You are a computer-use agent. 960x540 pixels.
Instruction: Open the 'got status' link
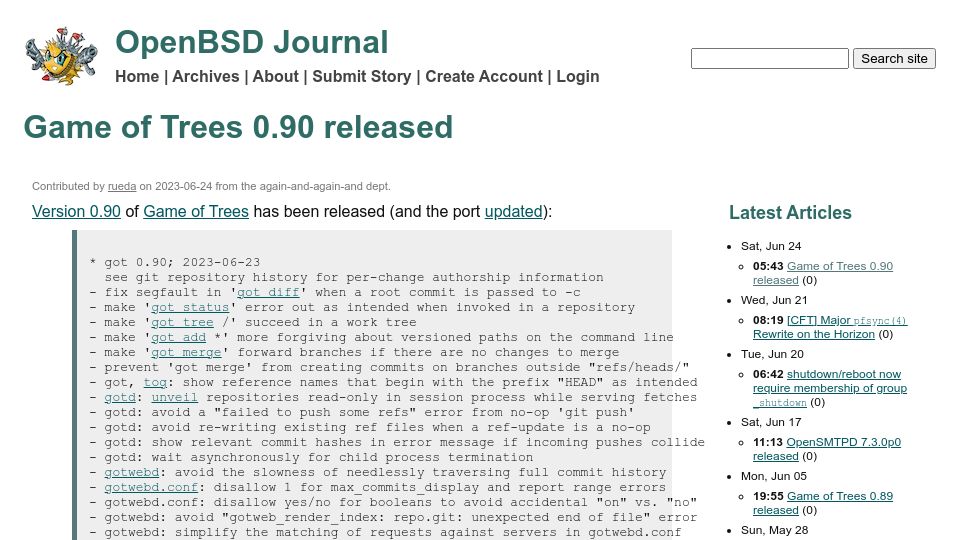pos(190,307)
